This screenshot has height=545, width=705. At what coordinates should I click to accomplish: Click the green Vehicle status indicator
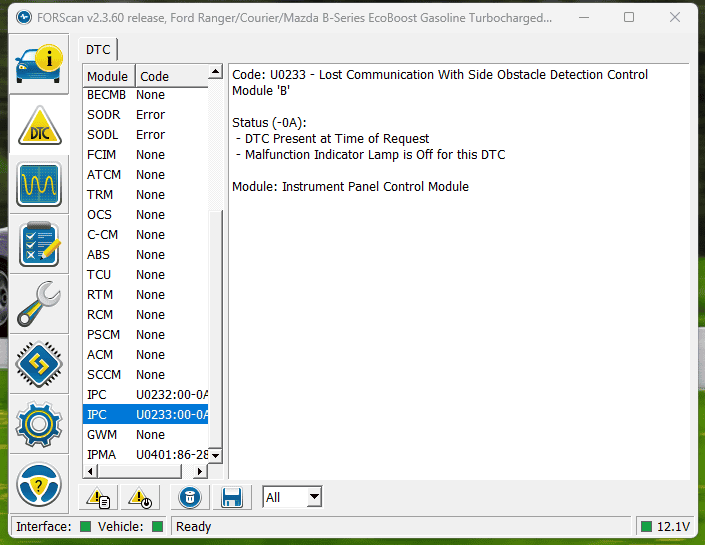pos(157,526)
